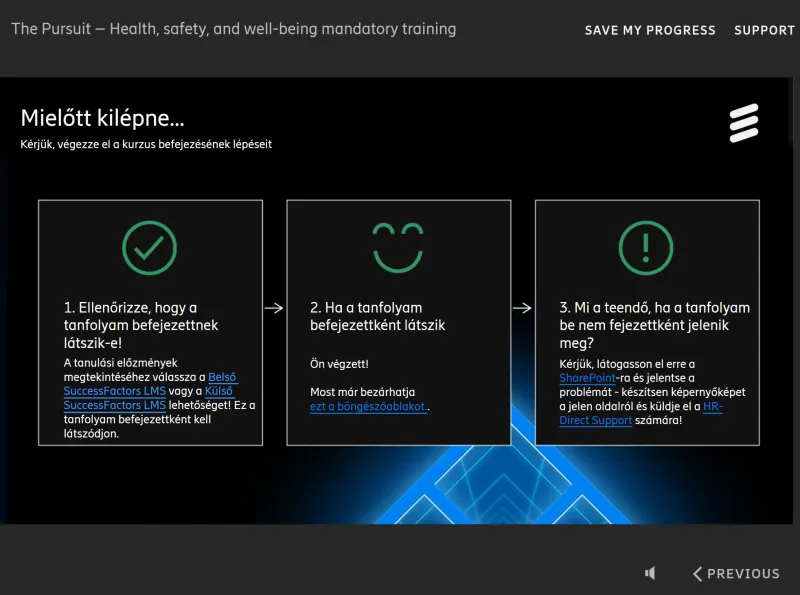
Task: Click the green checkmark circle icon
Action: click(x=149, y=248)
